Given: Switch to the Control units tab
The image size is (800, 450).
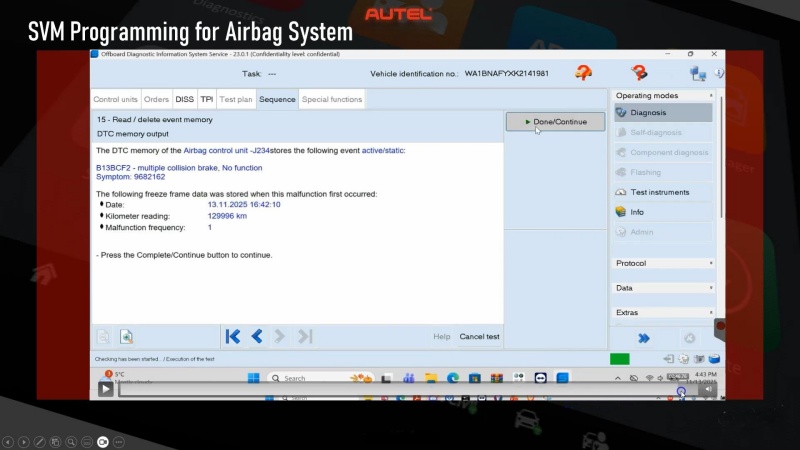Looking at the screenshot, I should (116, 99).
